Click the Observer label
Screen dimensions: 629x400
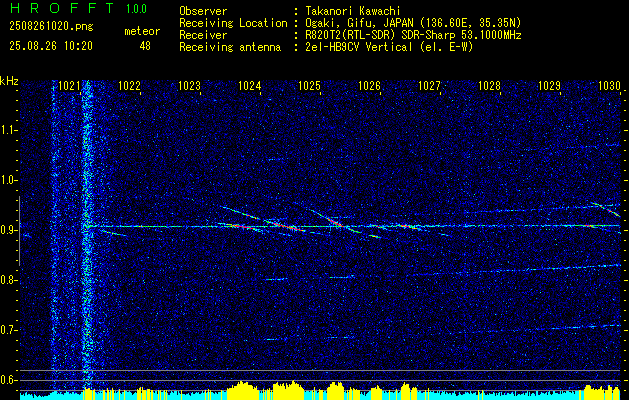click(203, 11)
